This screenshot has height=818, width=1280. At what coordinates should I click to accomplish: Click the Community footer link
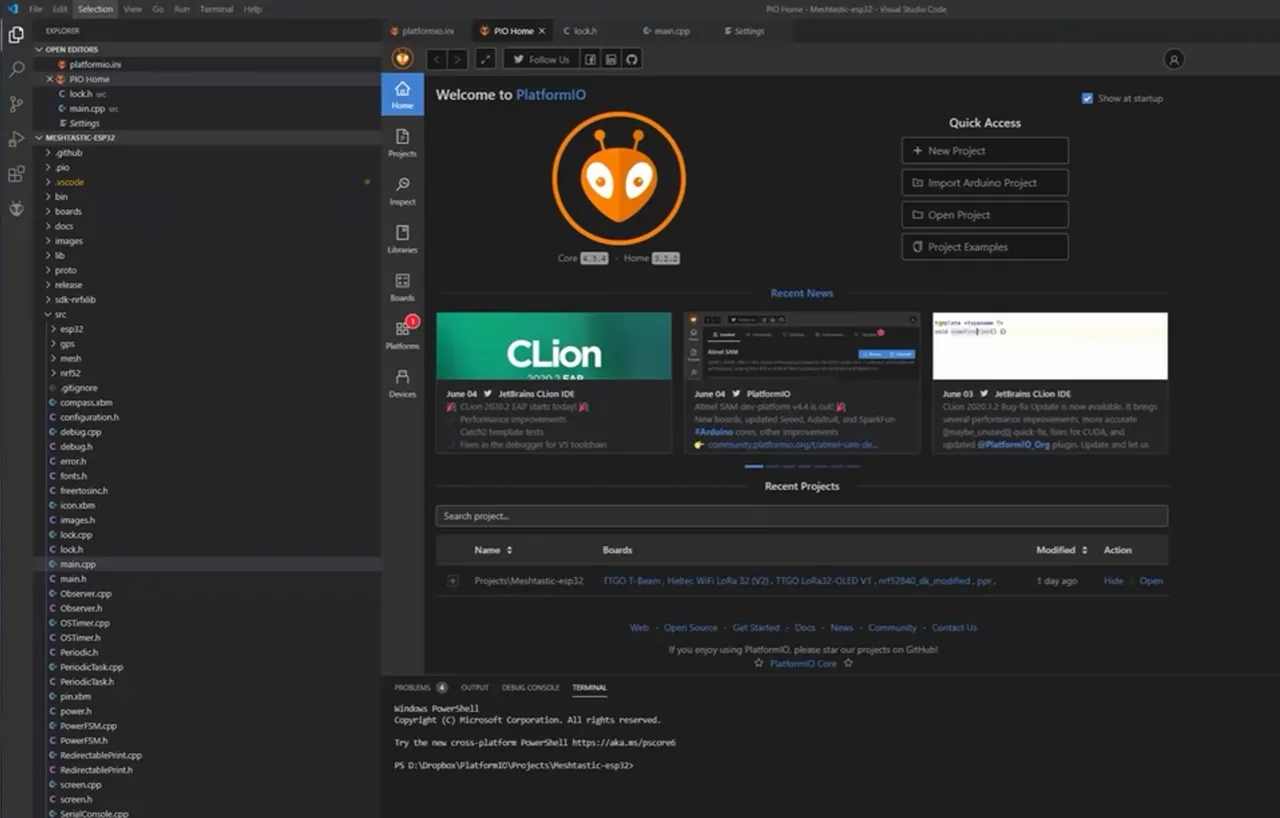[892, 628]
